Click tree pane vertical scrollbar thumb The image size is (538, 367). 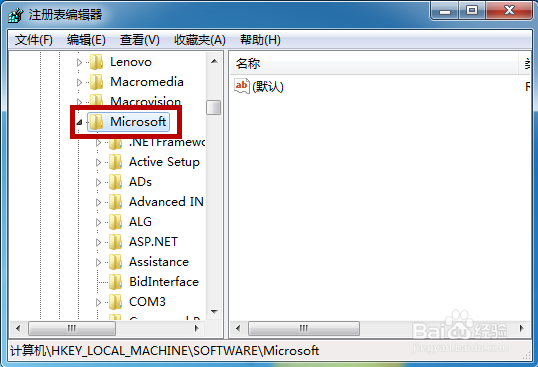pyautogui.click(x=214, y=108)
